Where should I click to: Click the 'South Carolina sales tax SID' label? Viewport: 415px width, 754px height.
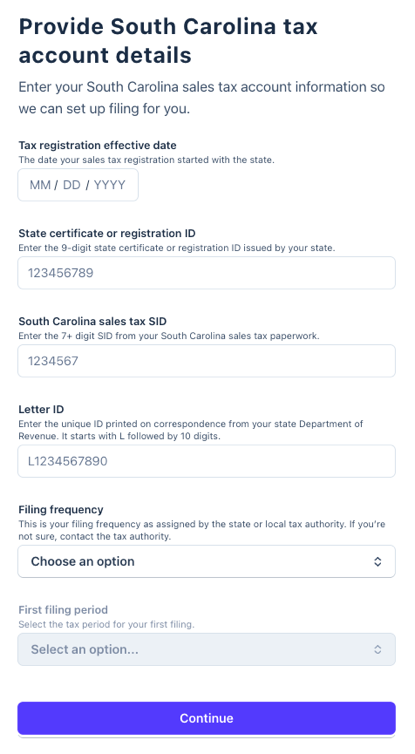93,321
